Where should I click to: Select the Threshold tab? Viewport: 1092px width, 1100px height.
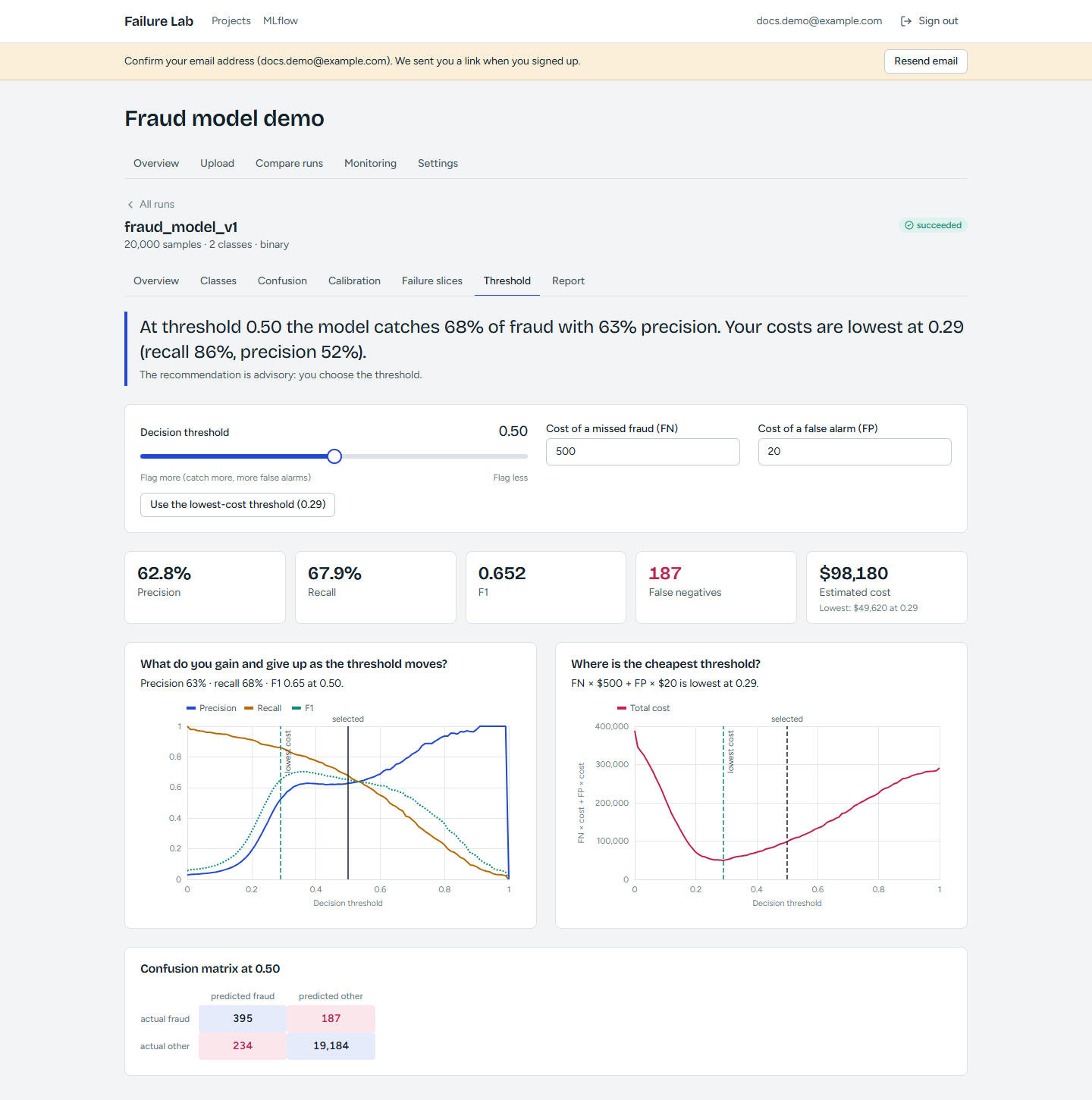507,280
